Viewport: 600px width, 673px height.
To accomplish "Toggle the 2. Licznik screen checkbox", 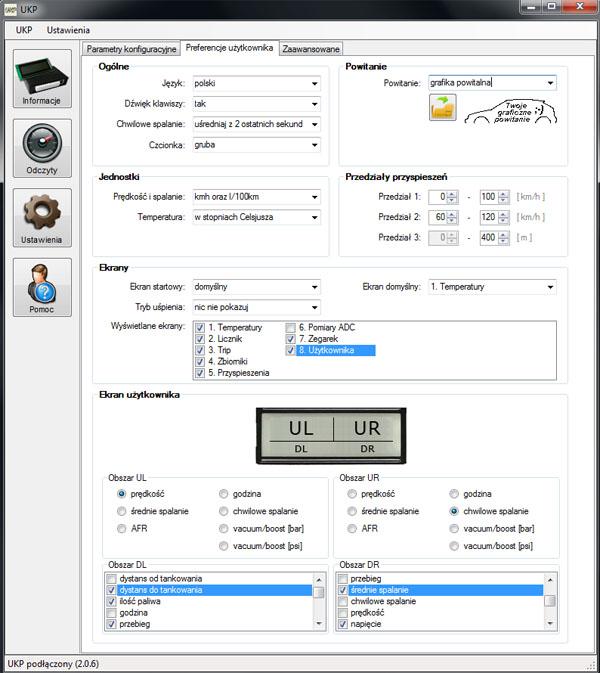I will tap(200, 339).
